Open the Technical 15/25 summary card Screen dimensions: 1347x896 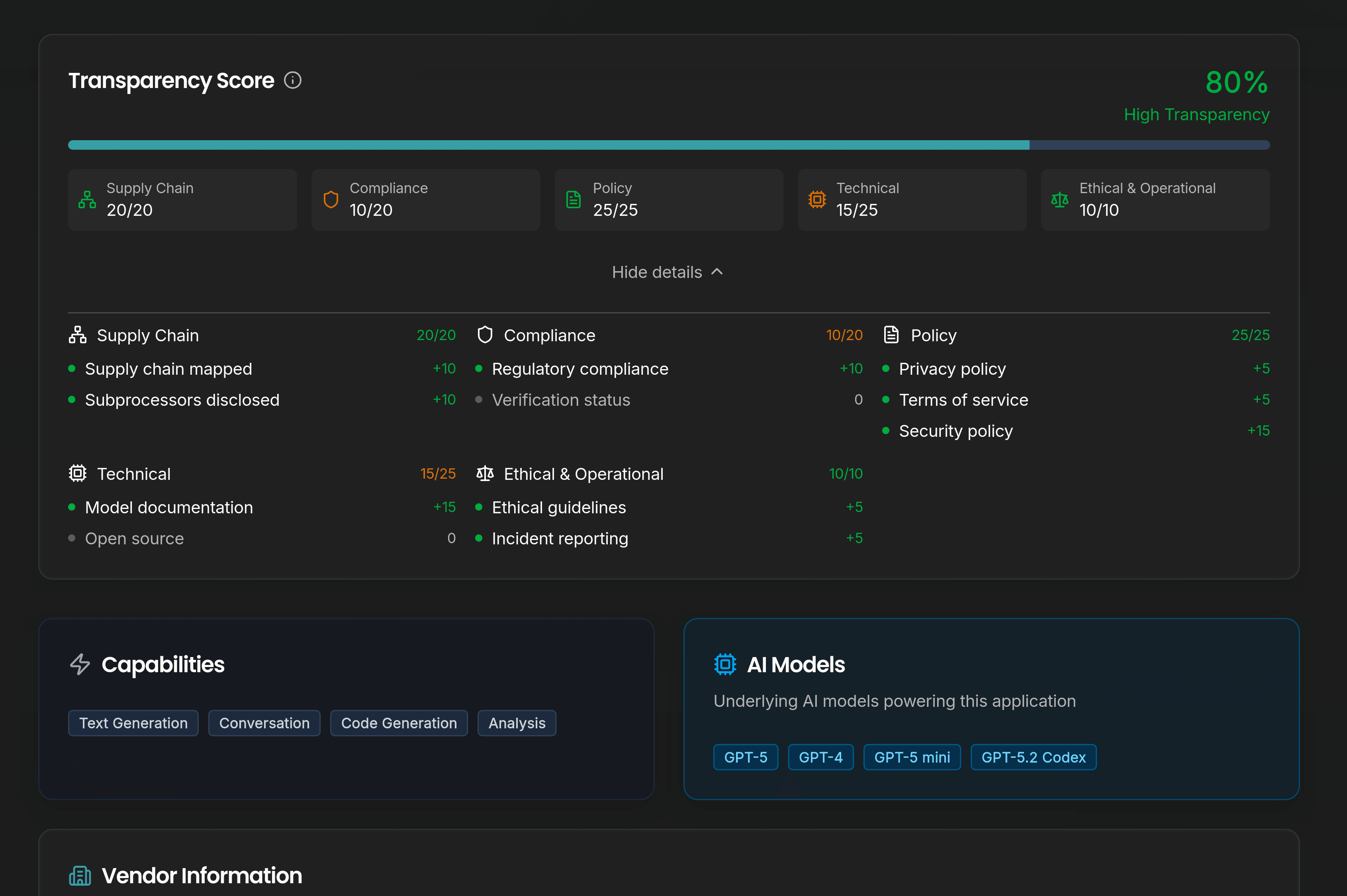click(912, 200)
